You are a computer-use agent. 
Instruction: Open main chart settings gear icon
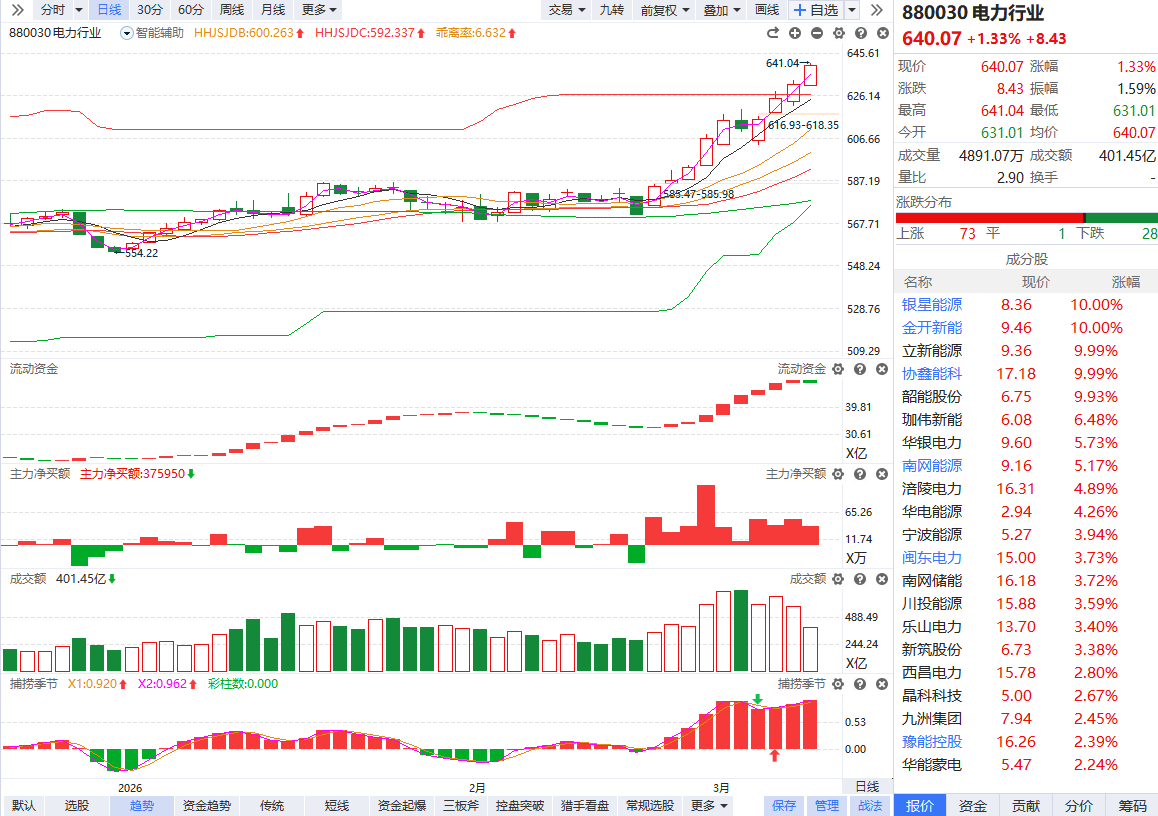(838, 33)
